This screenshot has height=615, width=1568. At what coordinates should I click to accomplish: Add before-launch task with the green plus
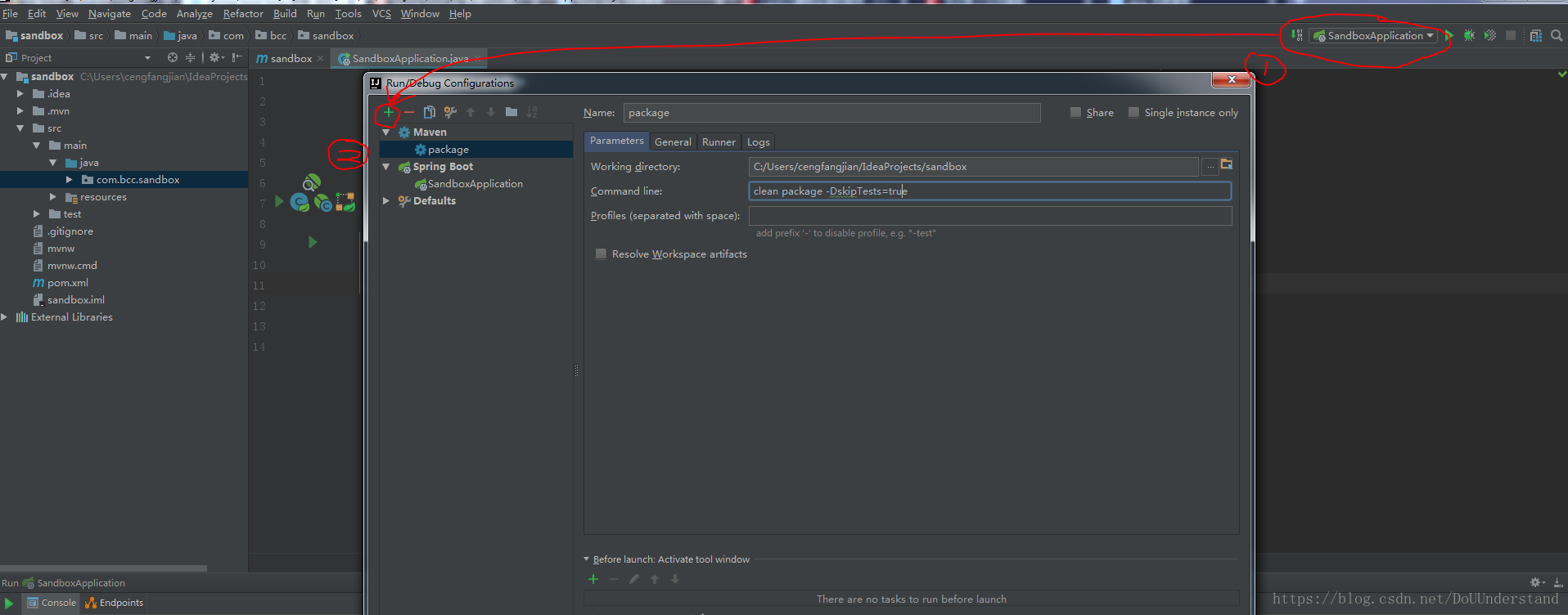[593, 579]
